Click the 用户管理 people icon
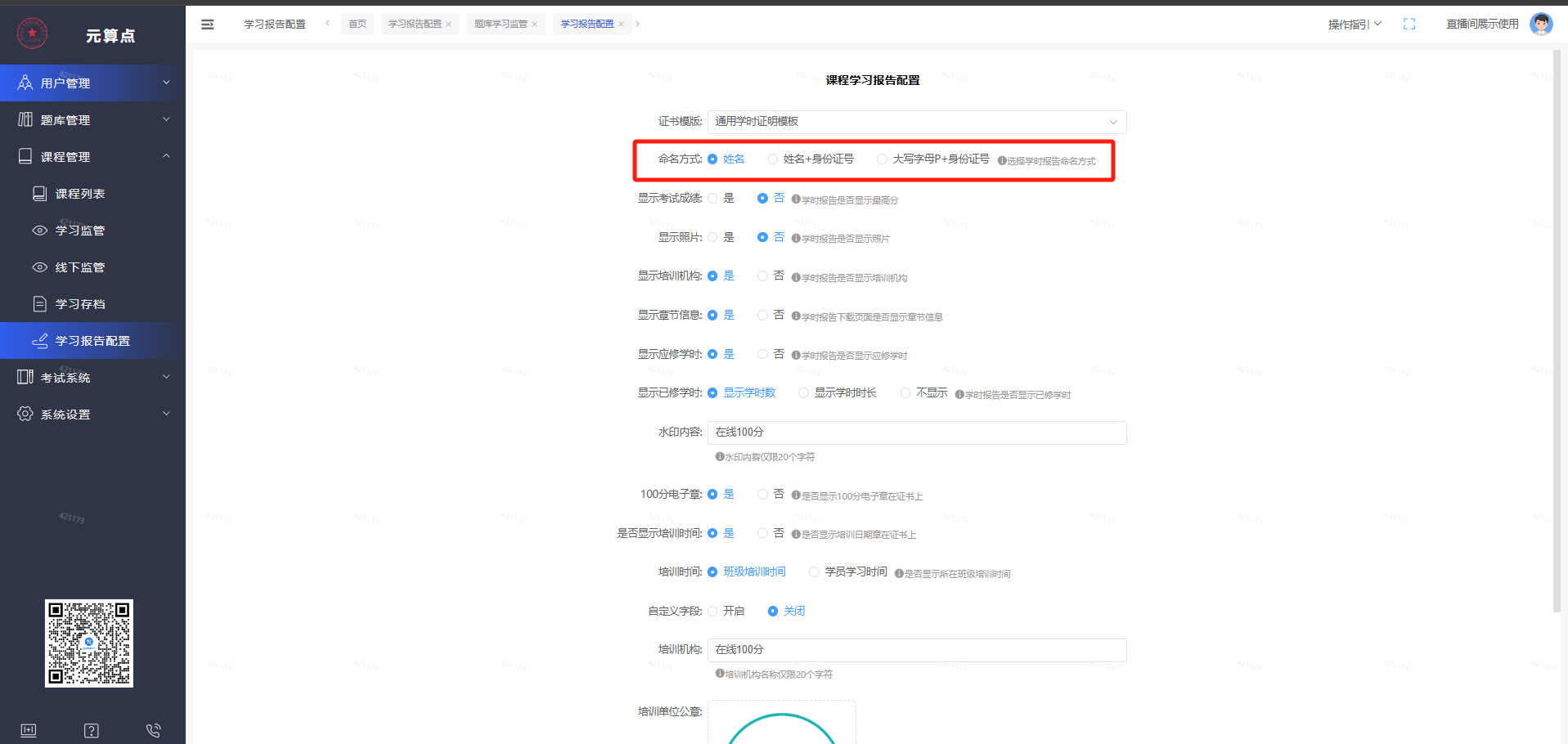 pyautogui.click(x=25, y=83)
